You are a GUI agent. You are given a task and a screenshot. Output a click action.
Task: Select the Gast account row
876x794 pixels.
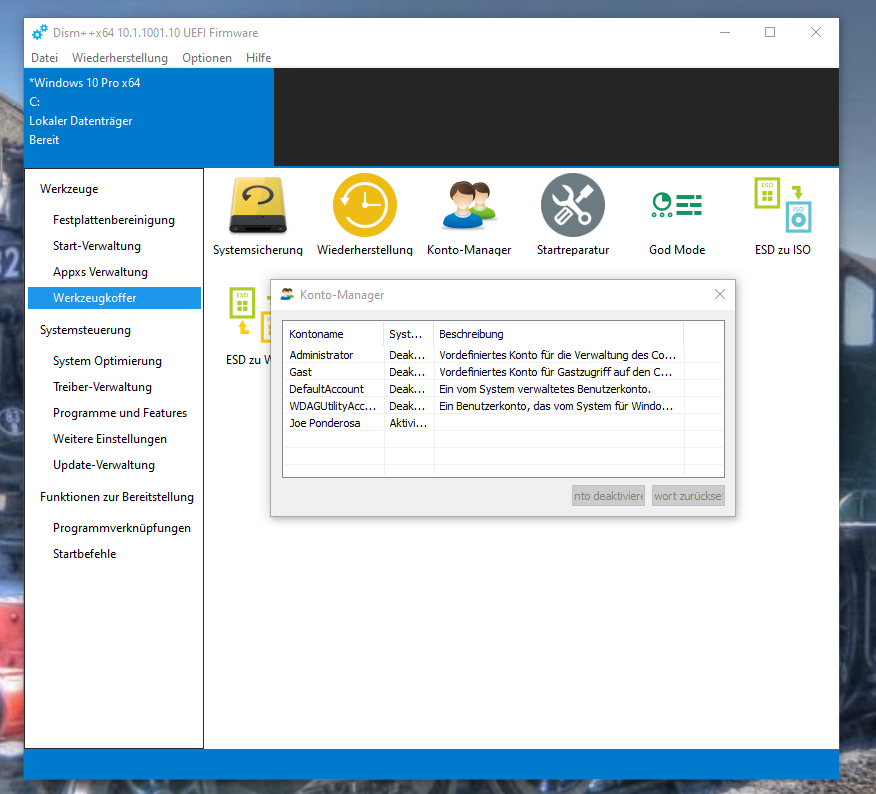coord(503,372)
